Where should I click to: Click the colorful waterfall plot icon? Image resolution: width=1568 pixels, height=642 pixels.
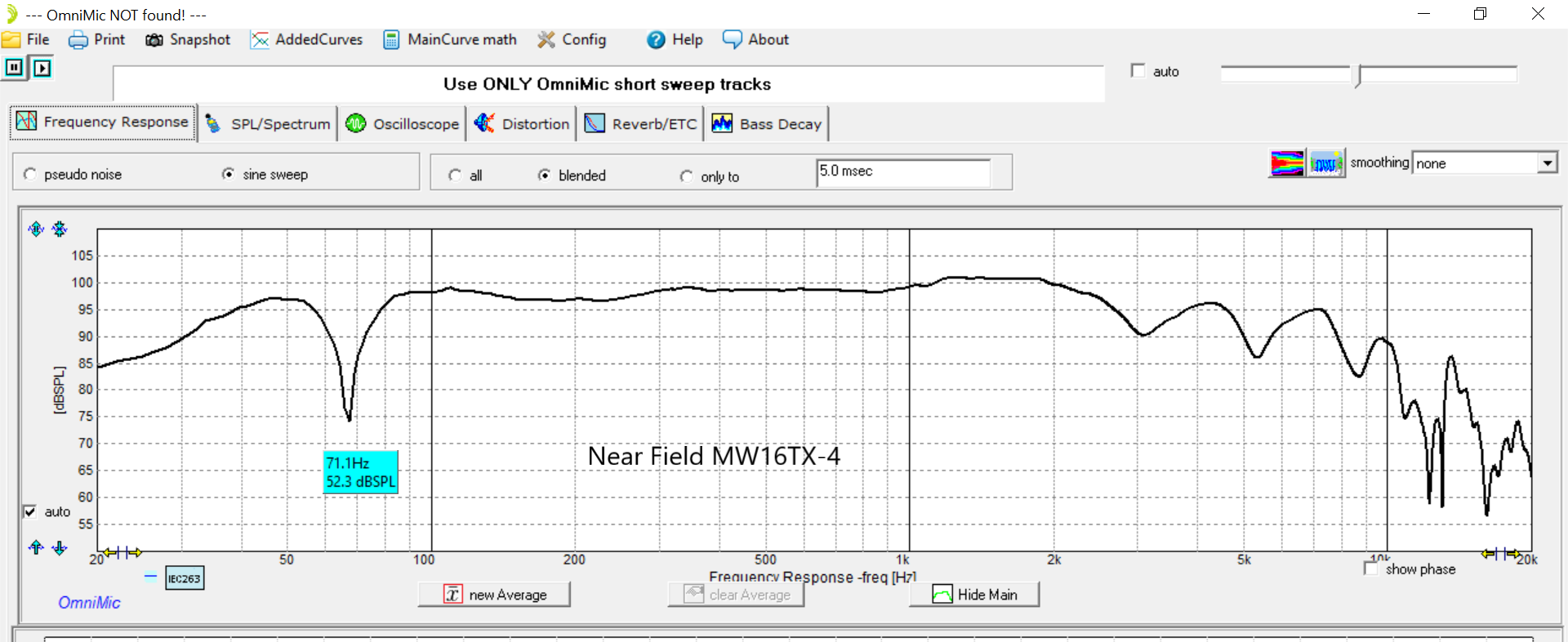tap(1287, 163)
